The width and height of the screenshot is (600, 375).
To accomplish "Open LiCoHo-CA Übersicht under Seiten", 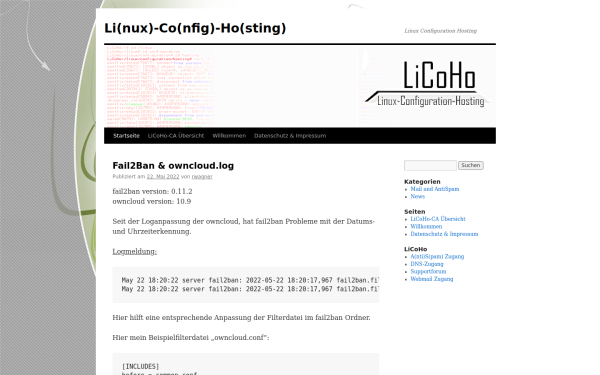I will (x=438, y=219).
